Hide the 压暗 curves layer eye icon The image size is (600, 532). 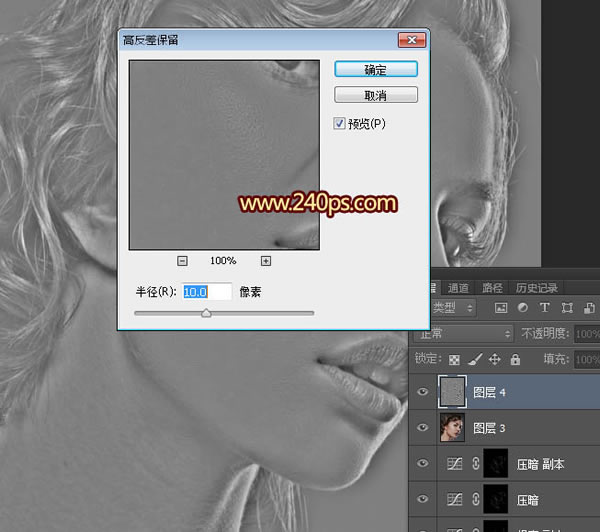[422, 499]
